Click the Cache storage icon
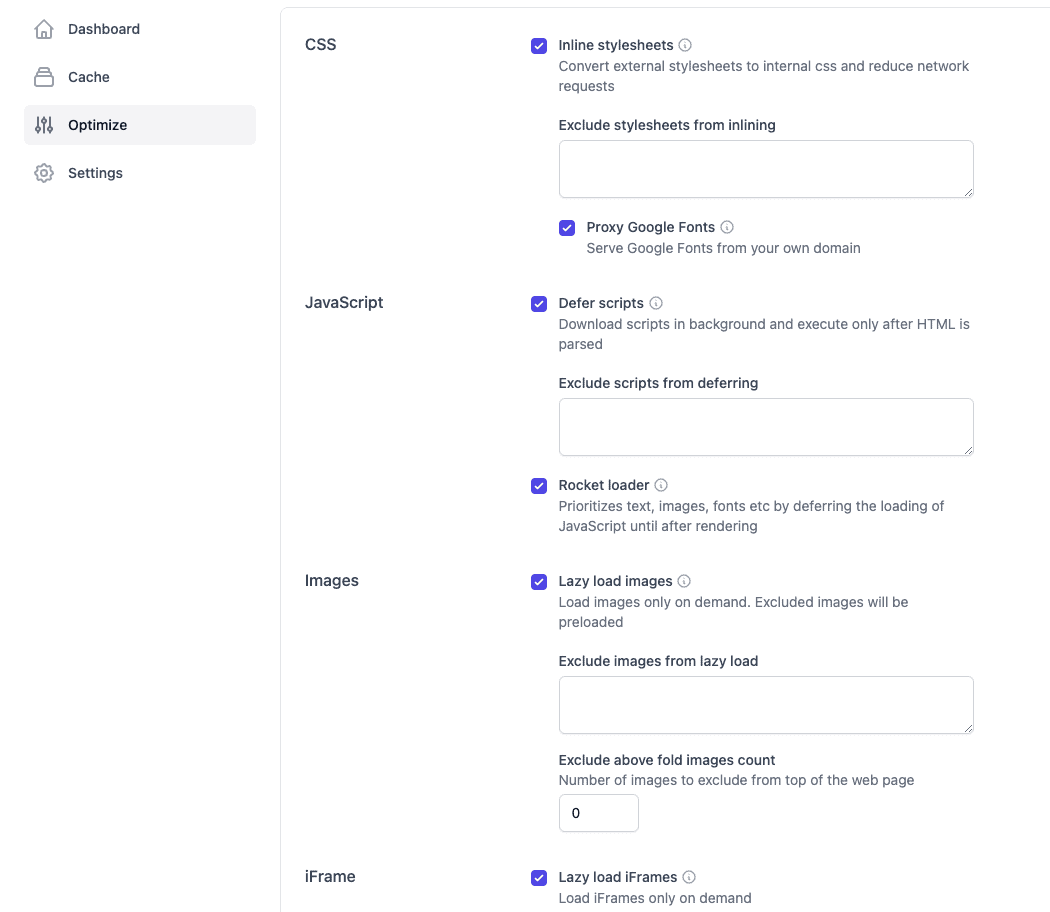Viewport: 1050px width, 912px height. [x=44, y=77]
